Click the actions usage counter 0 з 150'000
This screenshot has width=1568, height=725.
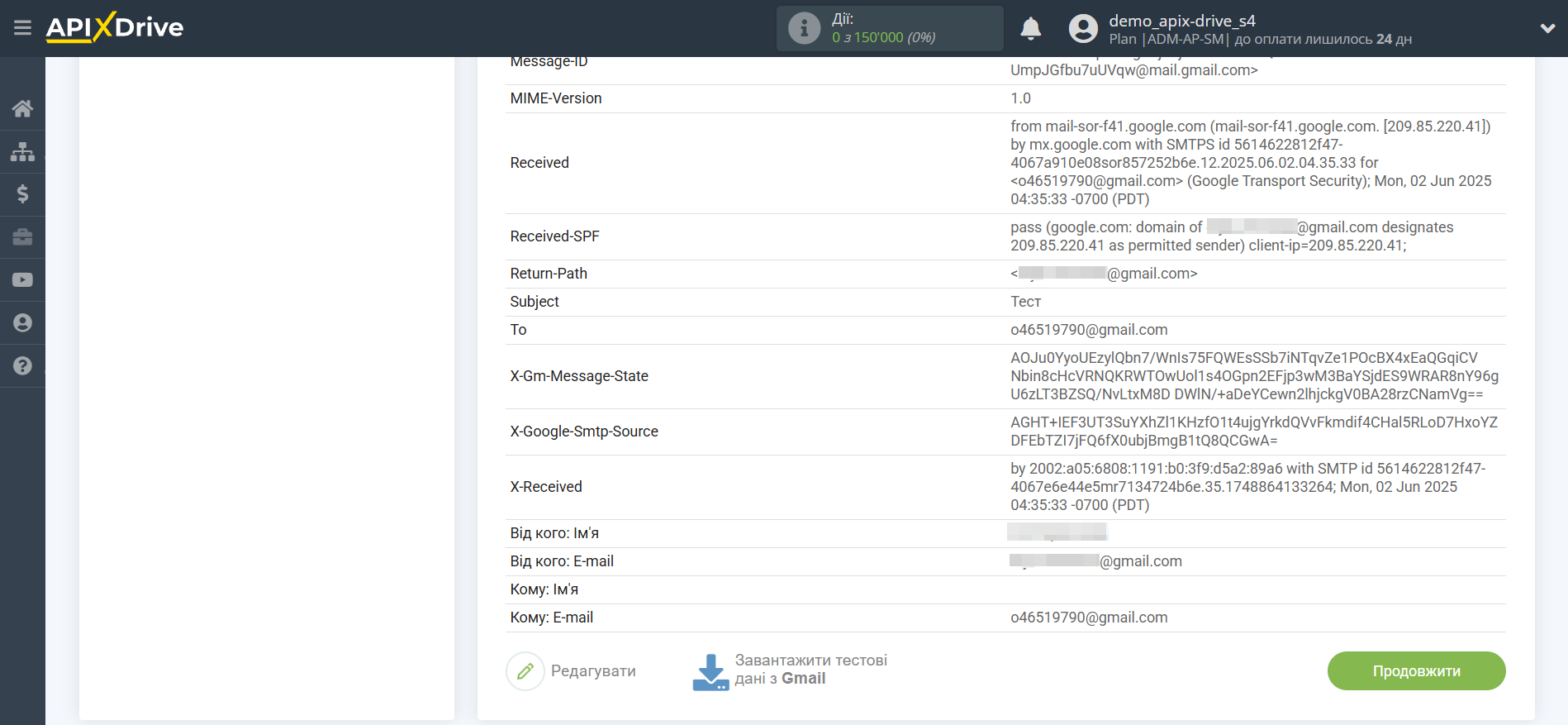[883, 38]
